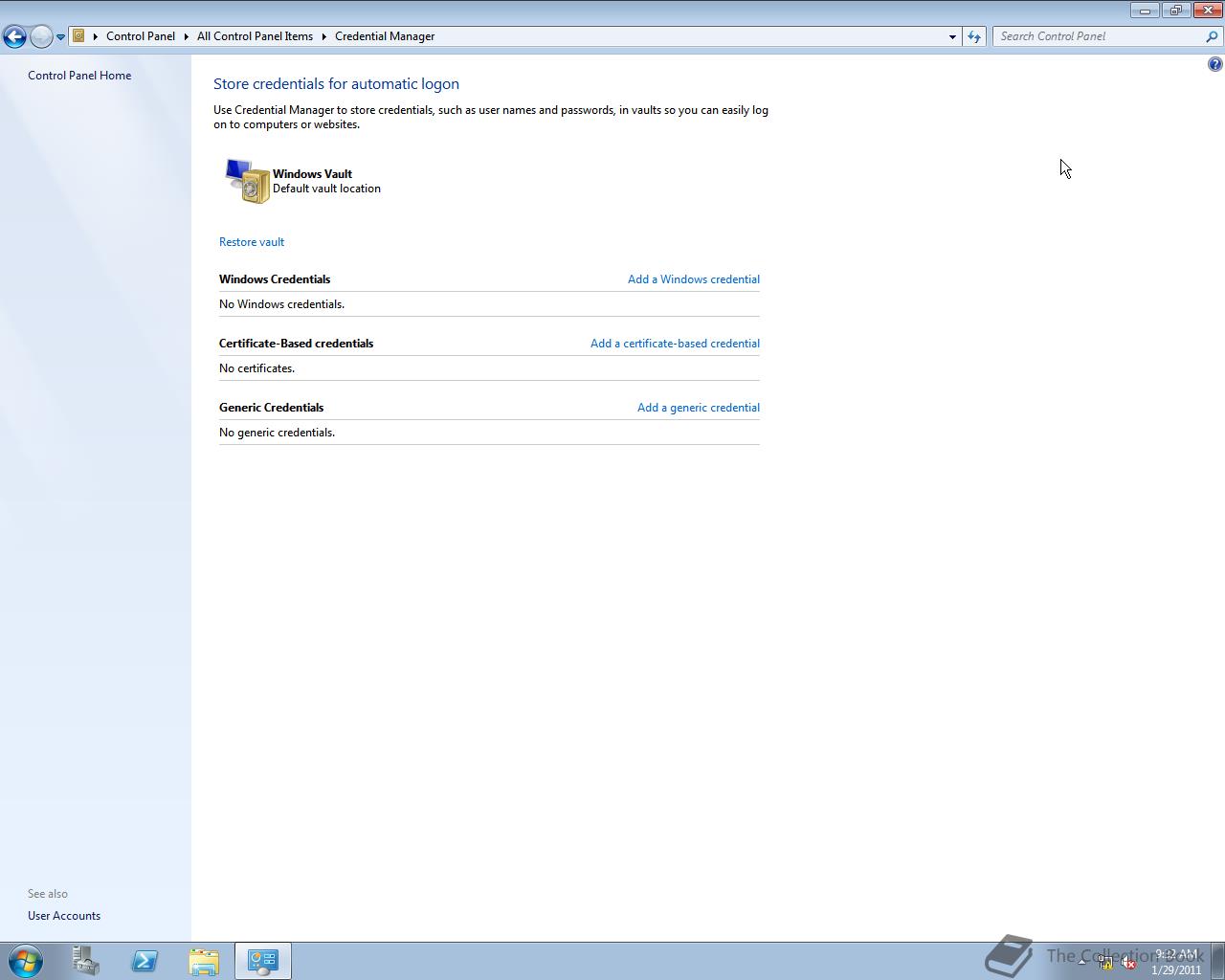This screenshot has height=980, width=1225.
Task: Open the address bar previous locations dropdown
Action: point(952,36)
